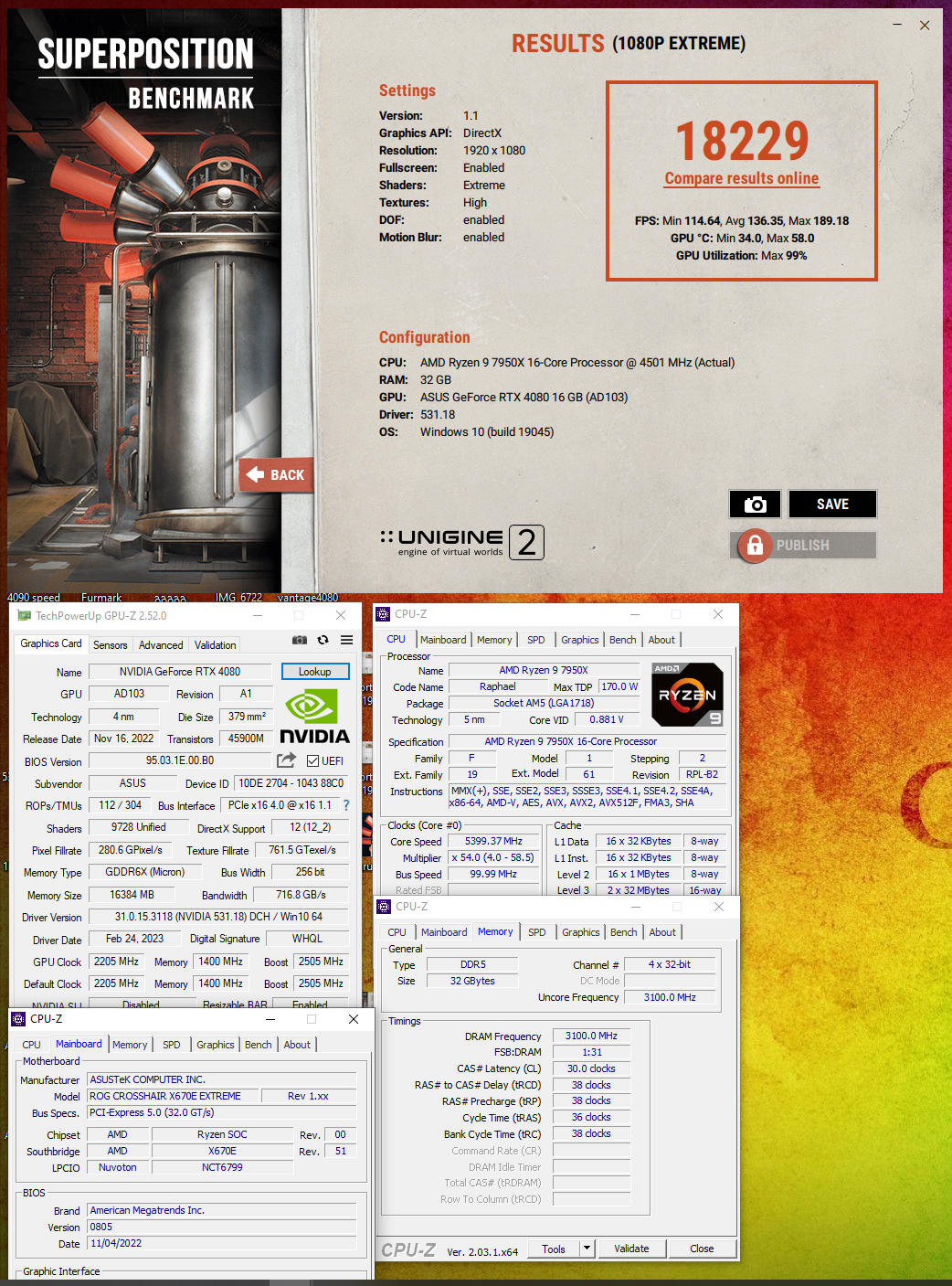Open the Tools dropdown arrow in CPU-Z
The width and height of the screenshot is (952, 1286).
pos(587,1249)
